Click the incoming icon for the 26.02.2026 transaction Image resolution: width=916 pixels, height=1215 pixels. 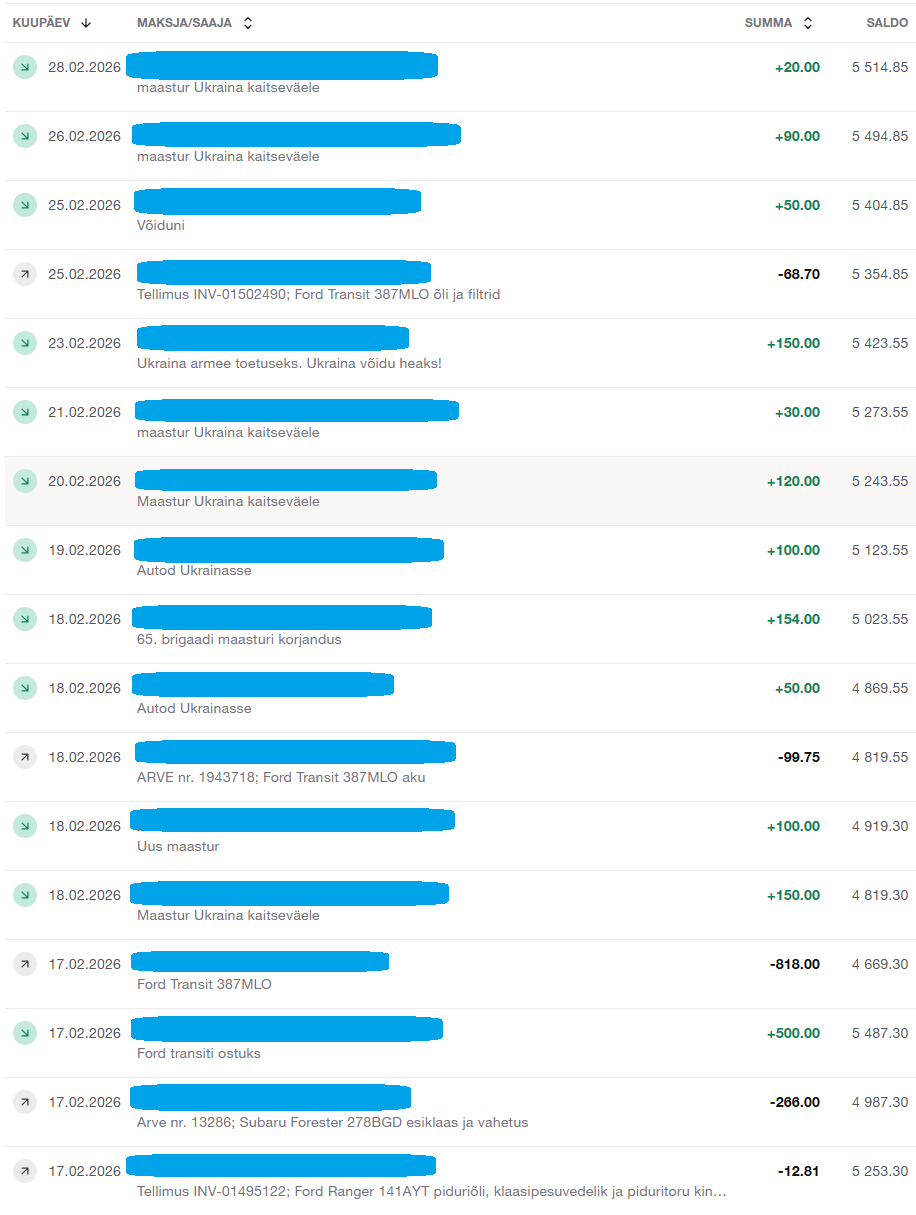tap(24, 136)
